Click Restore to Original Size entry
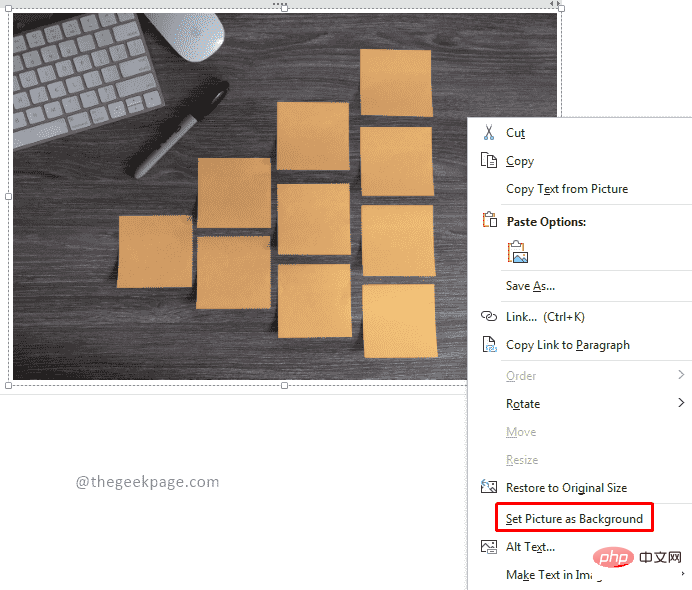The height and width of the screenshot is (590, 692). pyautogui.click(x=567, y=488)
